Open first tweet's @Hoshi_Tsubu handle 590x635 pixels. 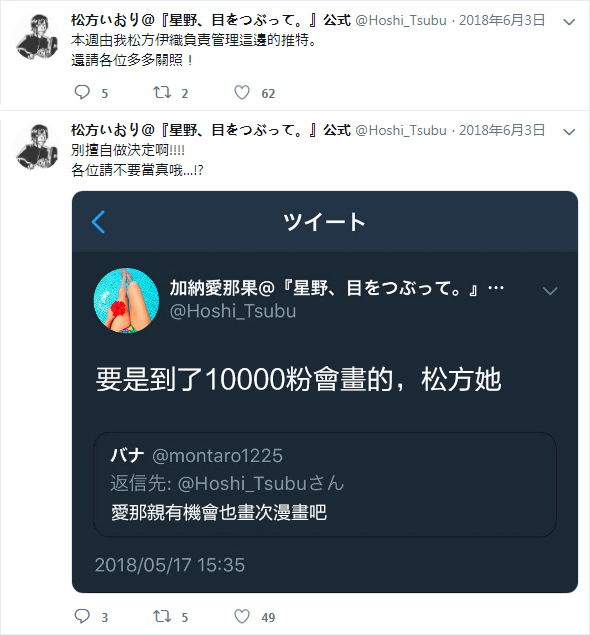[401, 20]
